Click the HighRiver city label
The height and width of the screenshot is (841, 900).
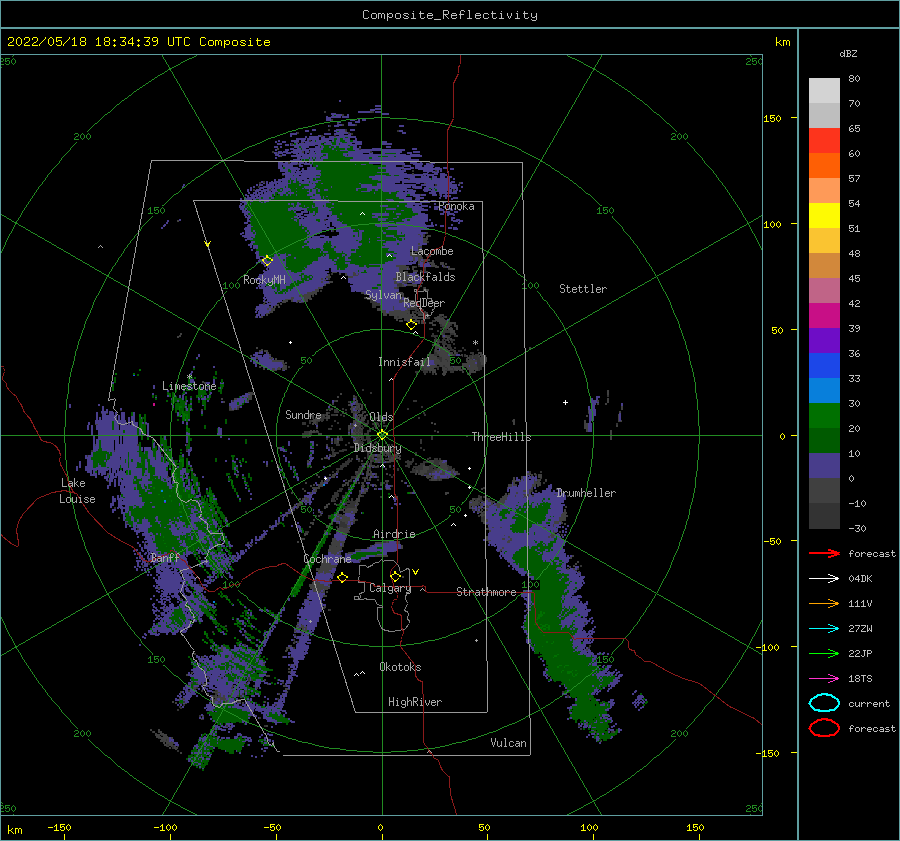[x=415, y=702]
